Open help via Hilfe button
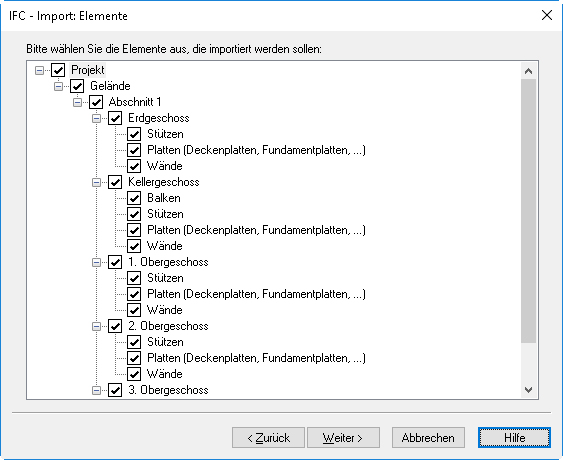 tap(514, 438)
